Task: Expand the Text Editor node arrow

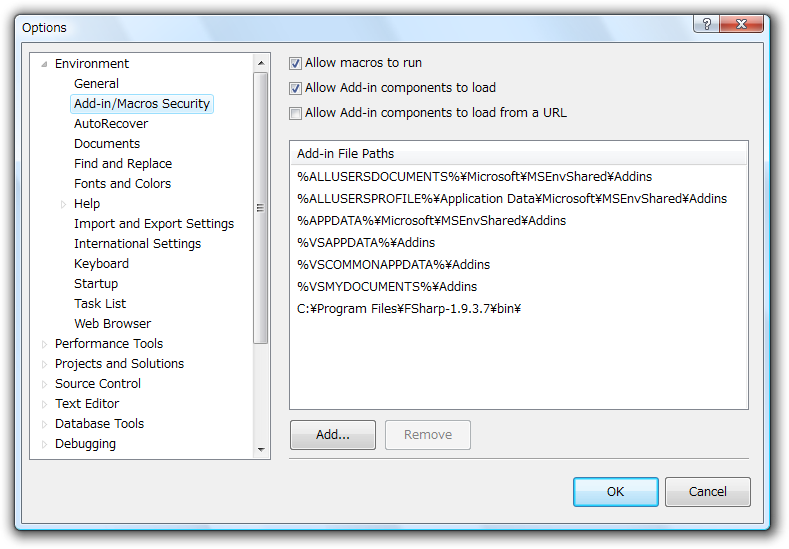Action: click(44, 404)
